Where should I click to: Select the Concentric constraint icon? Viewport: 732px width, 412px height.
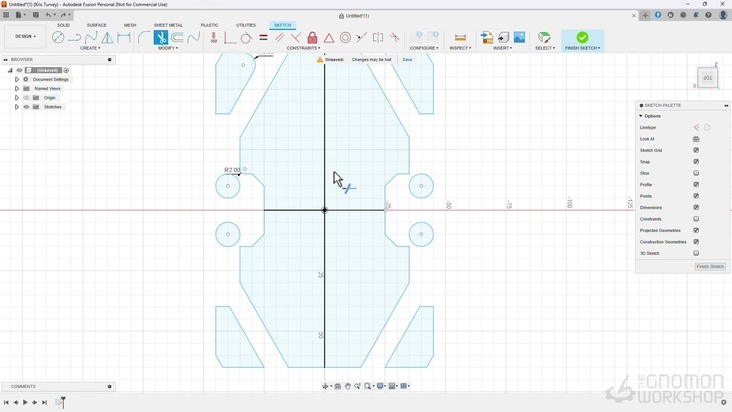click(x=345, y=38)
